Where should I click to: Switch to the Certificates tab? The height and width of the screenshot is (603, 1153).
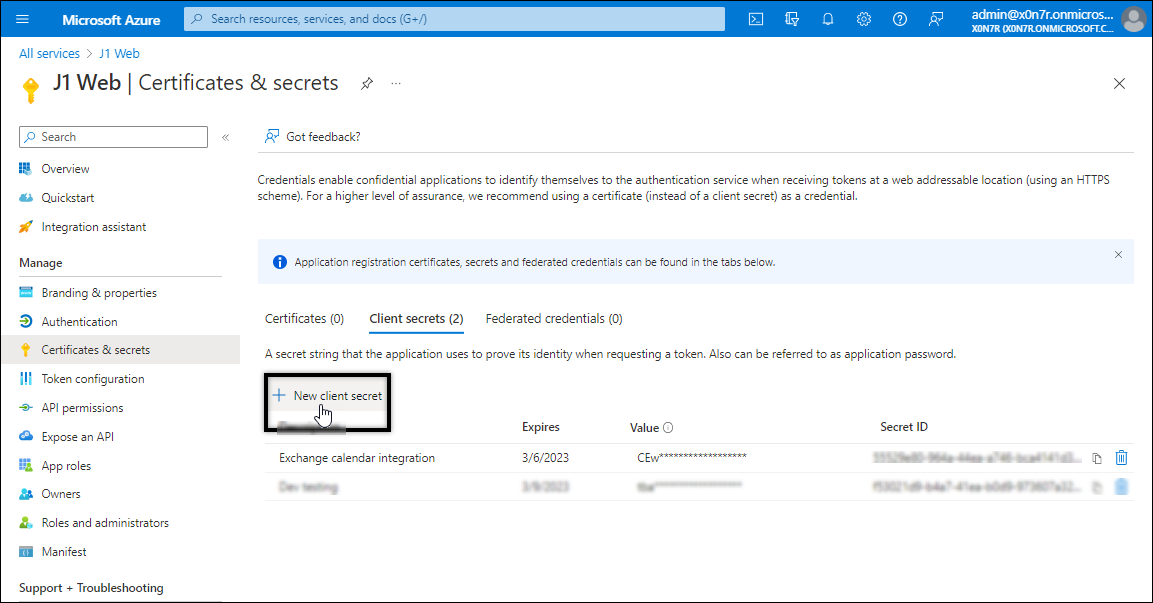(304, 319)
